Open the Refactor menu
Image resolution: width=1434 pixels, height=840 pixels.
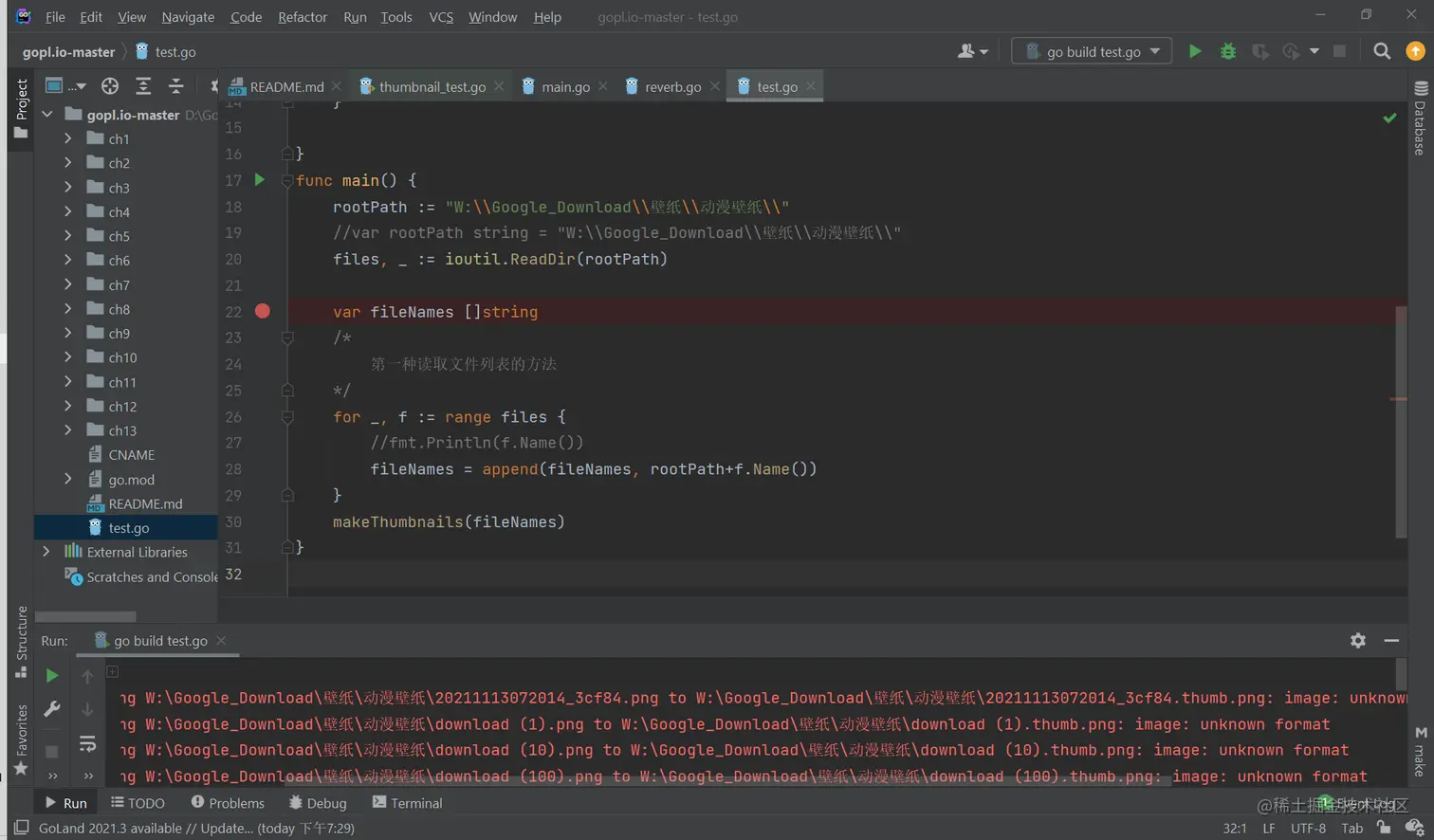pyautogui.click(x=303, y=17)
